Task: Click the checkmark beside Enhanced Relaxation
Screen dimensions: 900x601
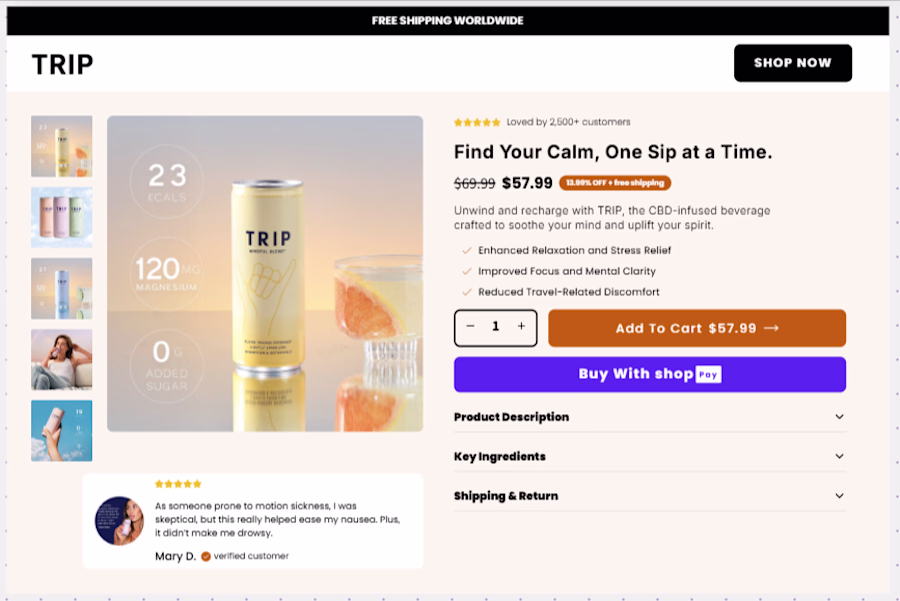Action: pyautogui.click(x=466, y=250)
